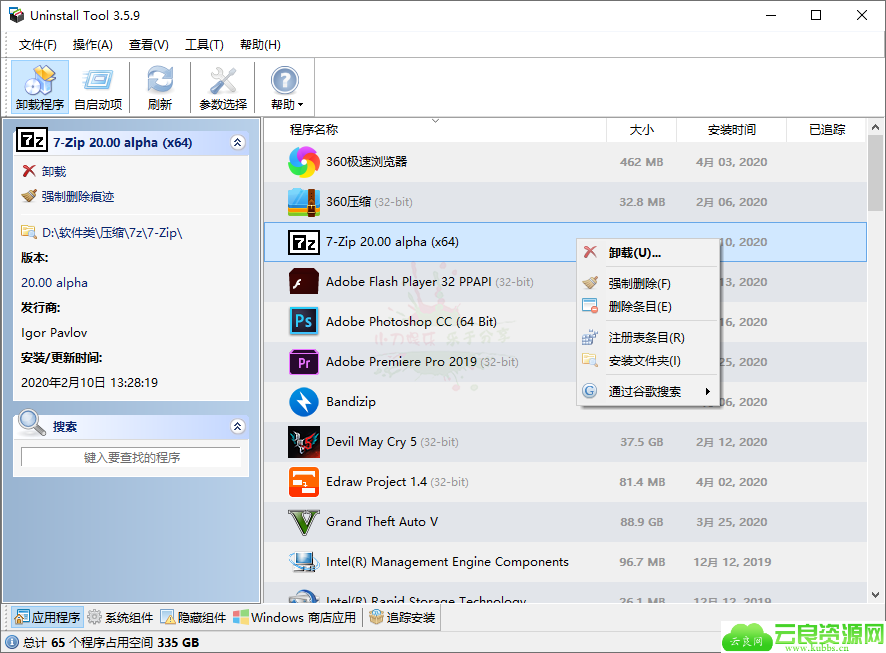Open the 文件(F) menu

point(38,45)
